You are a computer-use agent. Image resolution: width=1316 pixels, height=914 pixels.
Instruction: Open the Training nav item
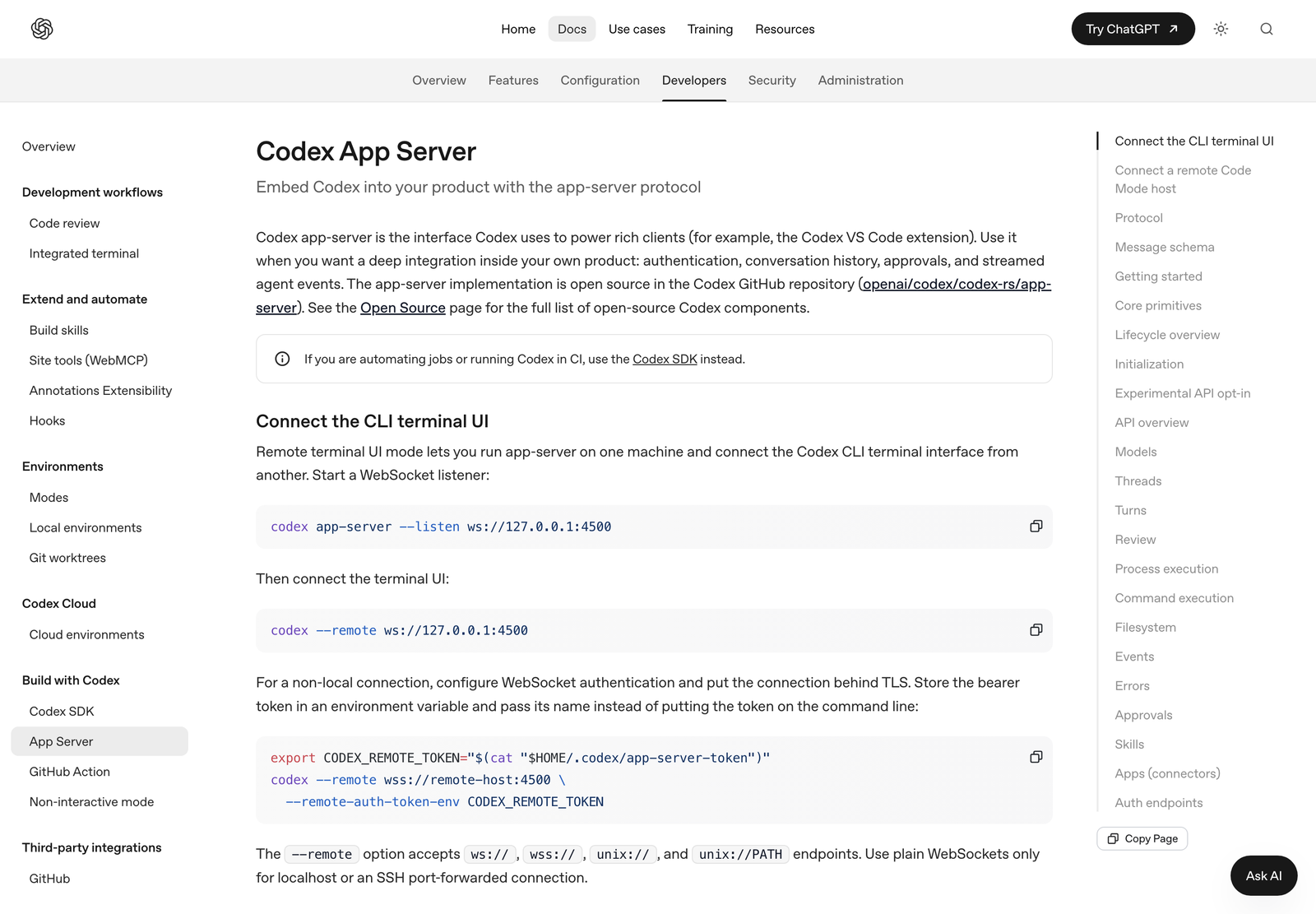[x=710, y=29]
